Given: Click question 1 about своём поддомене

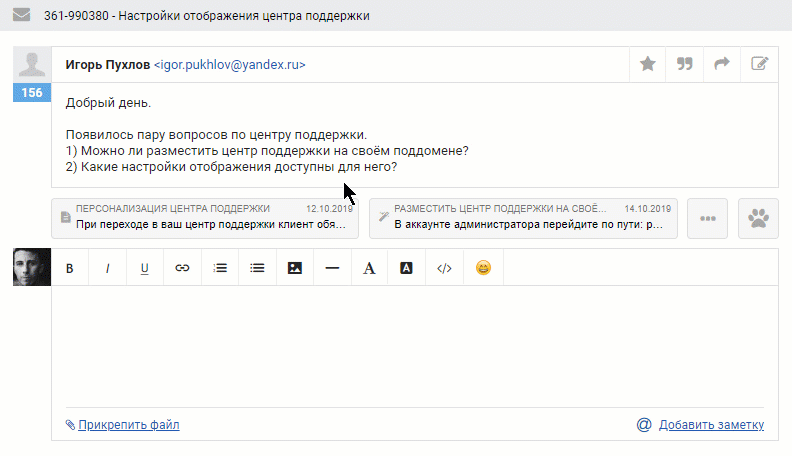Looking at the screenshot, I should 267,151.
